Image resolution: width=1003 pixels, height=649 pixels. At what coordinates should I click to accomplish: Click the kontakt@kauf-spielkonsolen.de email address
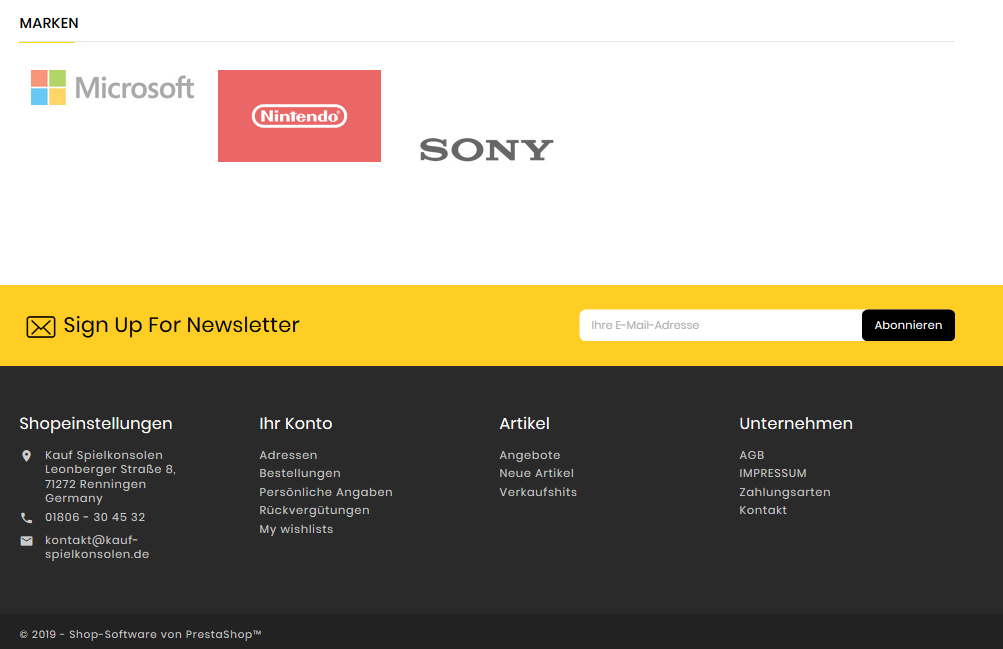pos(97,547)
